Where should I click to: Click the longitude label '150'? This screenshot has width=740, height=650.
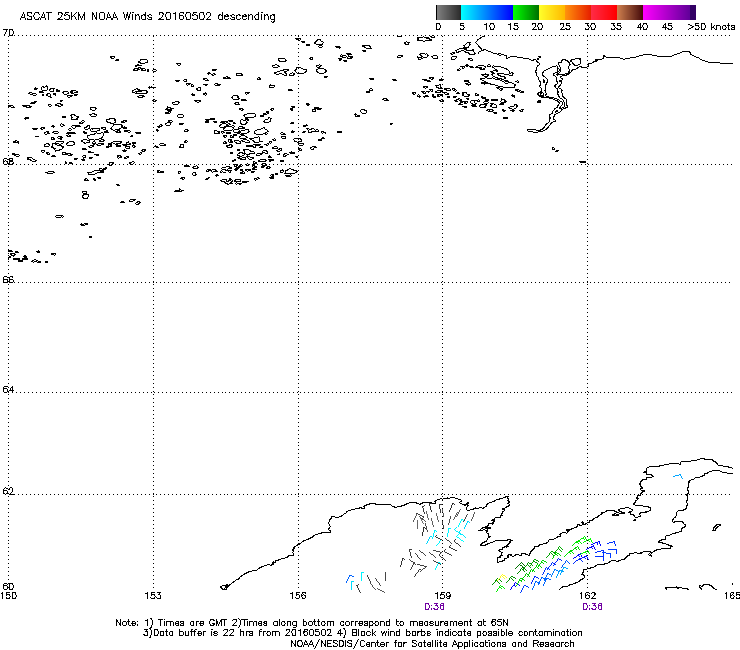[x=8, y=596]
